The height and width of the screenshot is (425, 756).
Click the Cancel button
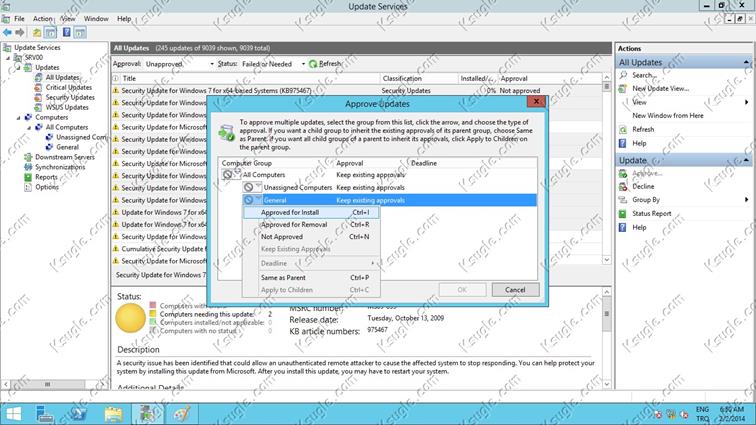click(x=515, y=290)
